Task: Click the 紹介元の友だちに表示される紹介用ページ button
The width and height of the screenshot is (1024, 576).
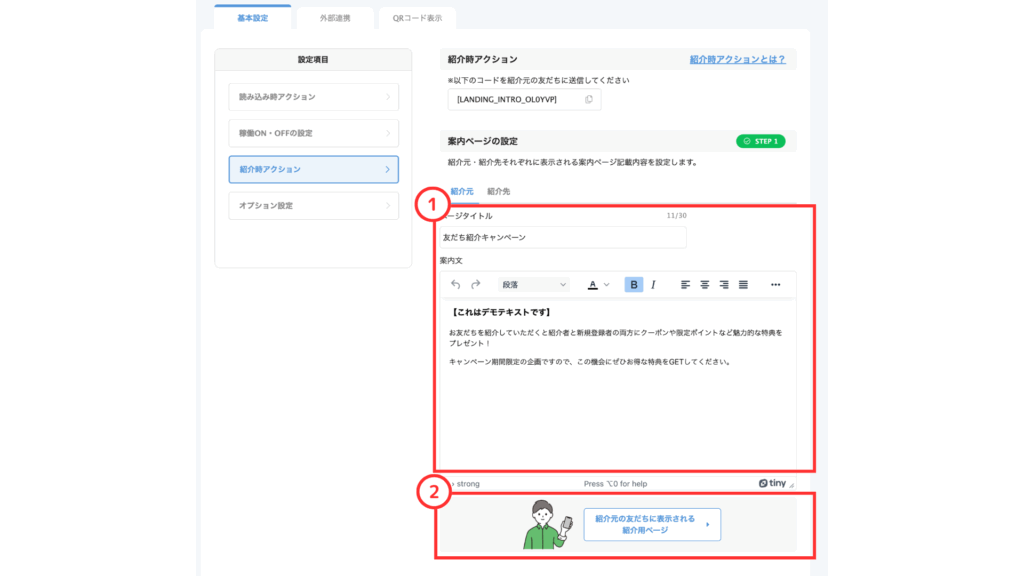Action: pos(652,525)
